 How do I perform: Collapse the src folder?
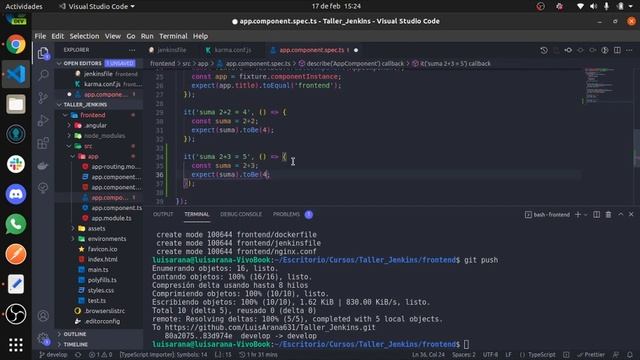pos(69,146)
